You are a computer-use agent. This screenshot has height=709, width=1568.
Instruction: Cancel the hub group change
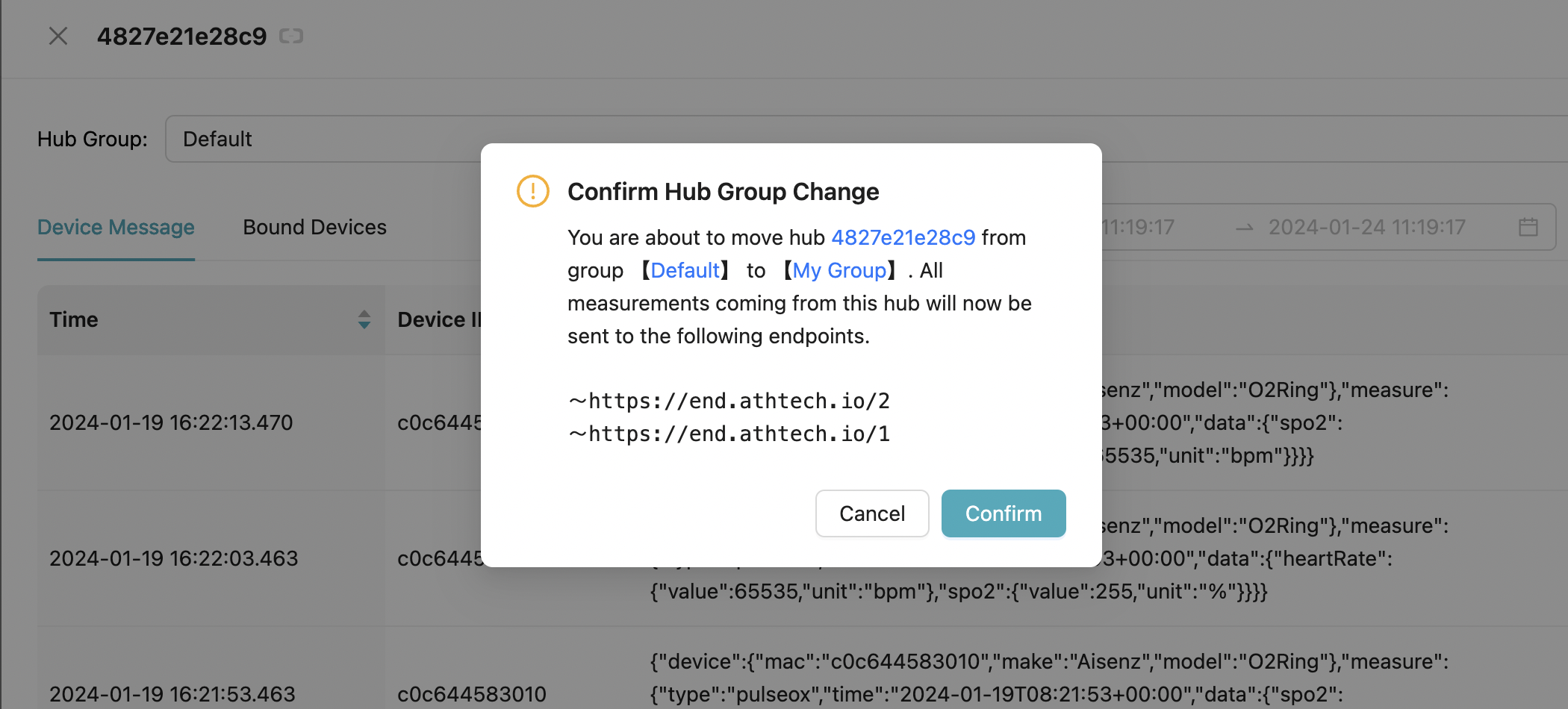pos(872,513)
